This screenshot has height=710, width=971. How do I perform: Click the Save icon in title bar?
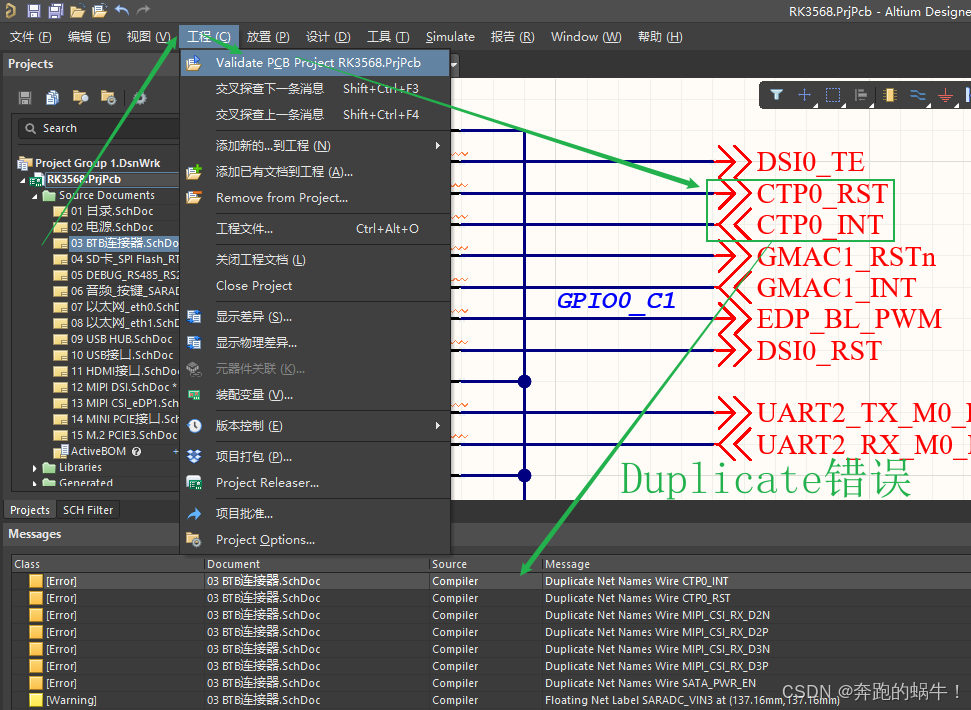(34, 11)
